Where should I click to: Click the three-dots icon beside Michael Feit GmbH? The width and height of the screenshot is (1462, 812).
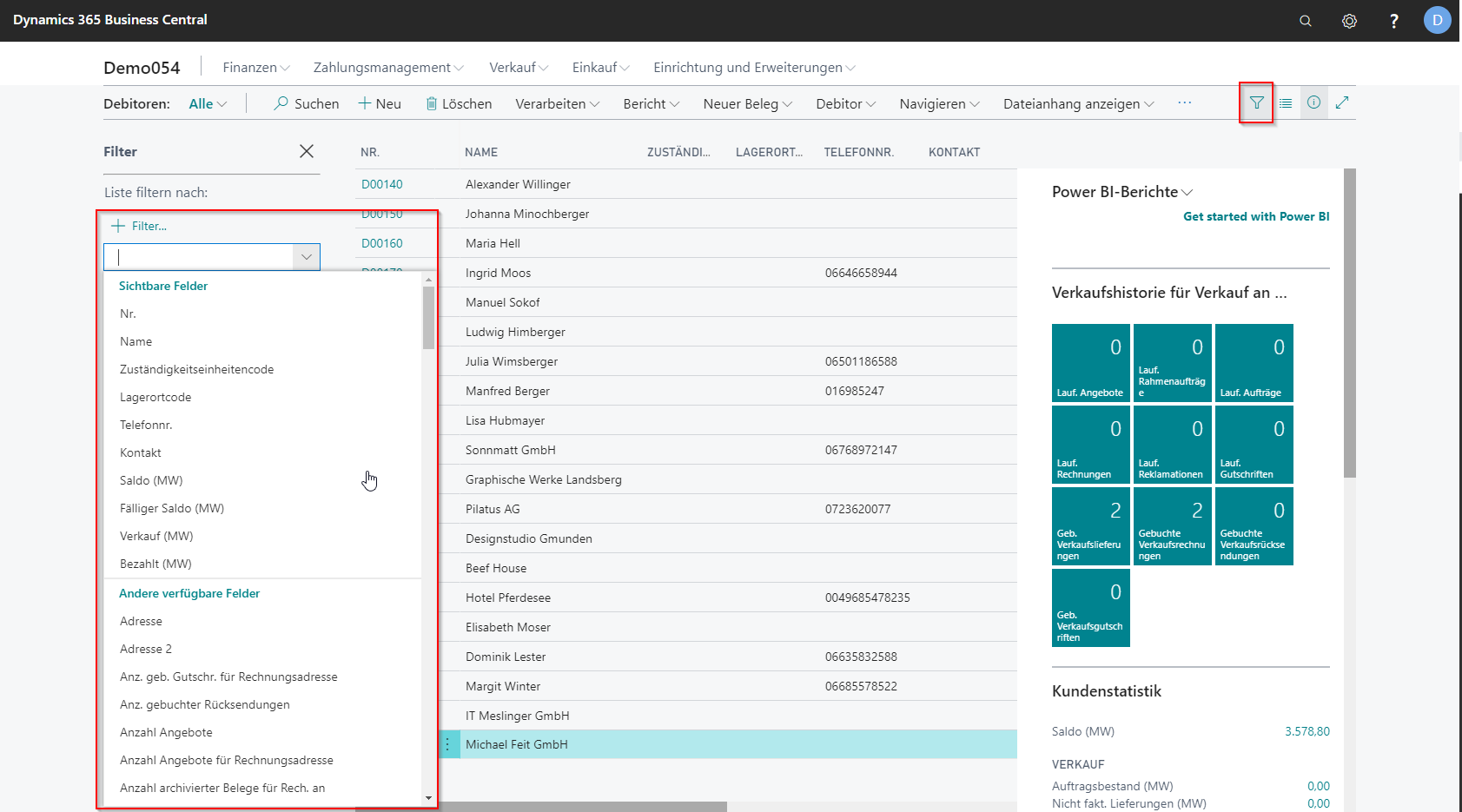447,744
